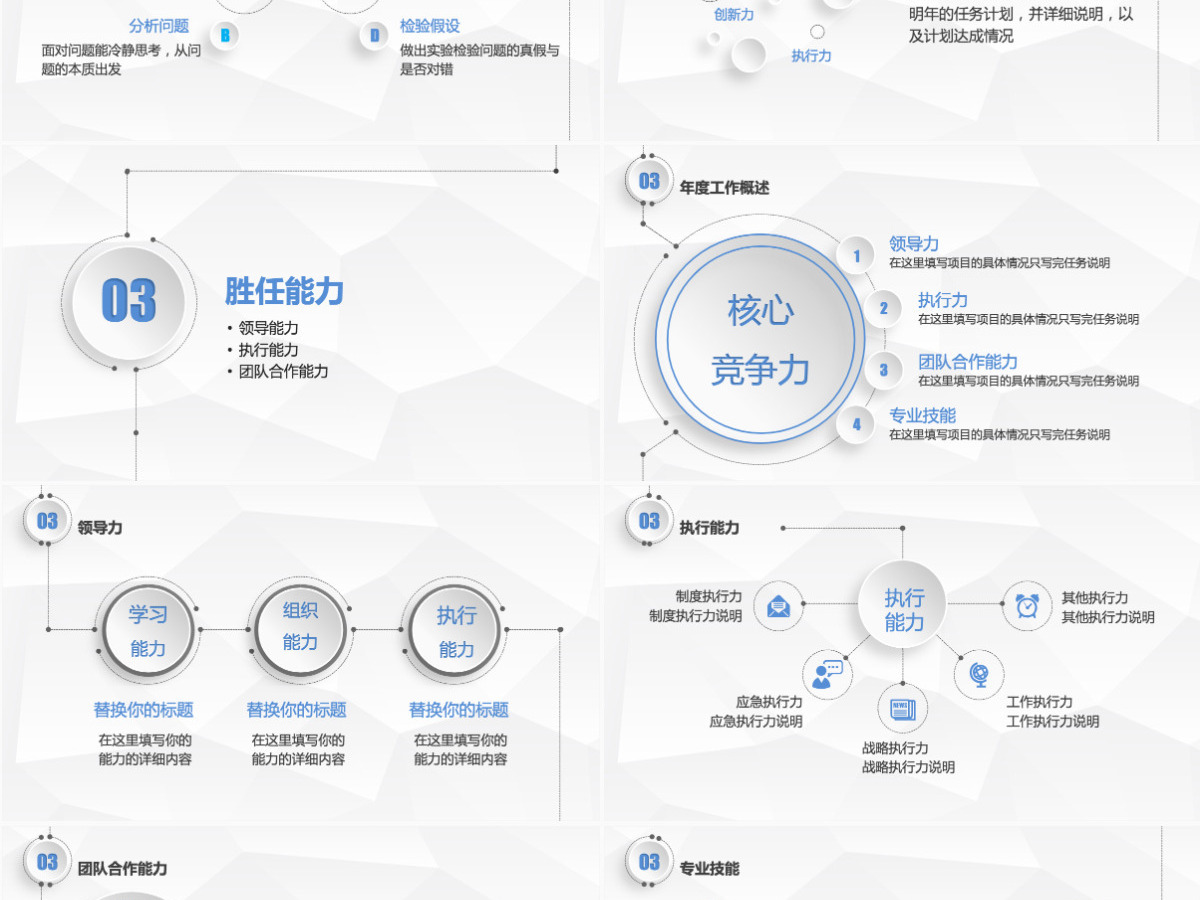Select the large 03 circle beside 胜任能力

click(x=129, y=301)
